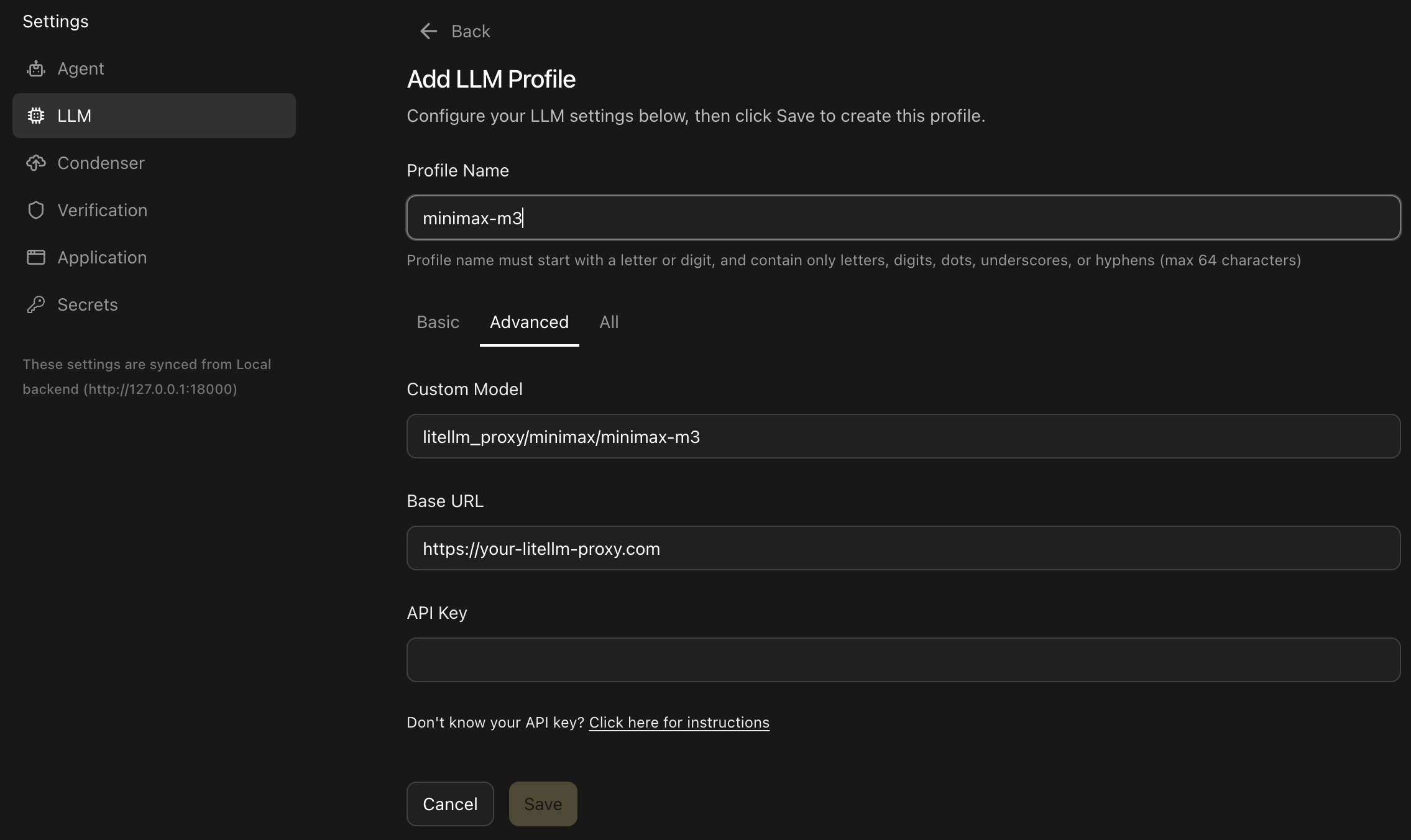Image resolution: width=1411 pixels, height=840 pixels.
Task: Click the Application window icon
Action: click(x=36, y=257)
